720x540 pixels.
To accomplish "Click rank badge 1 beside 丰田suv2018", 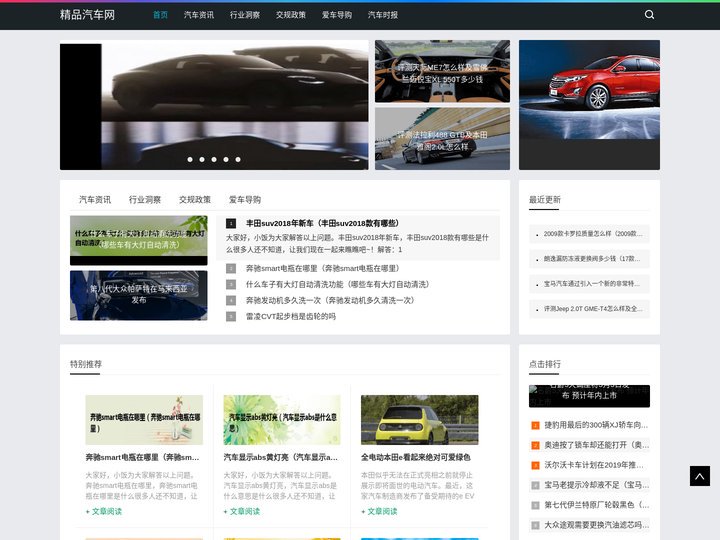I will click(231, 224).
